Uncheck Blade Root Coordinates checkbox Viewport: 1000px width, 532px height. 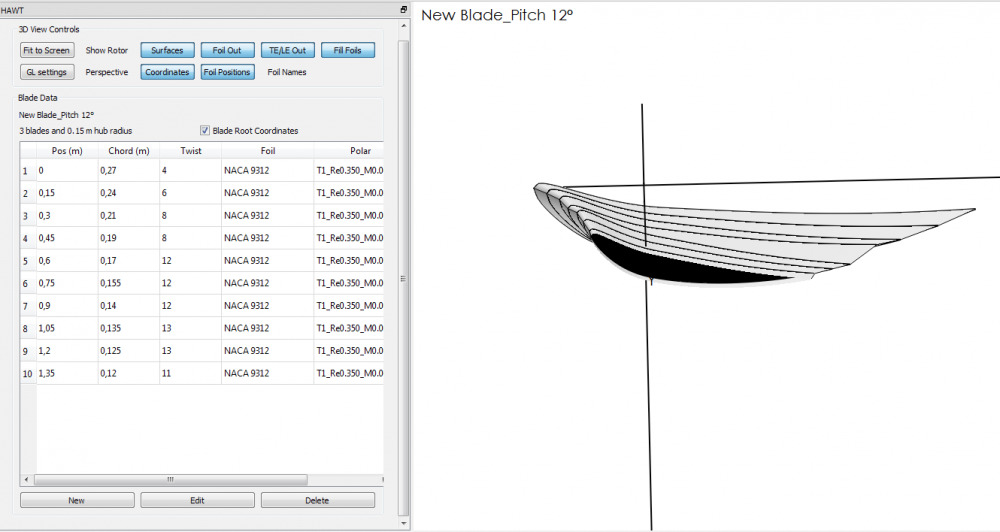pyautogui.click(x=205, y=131)
